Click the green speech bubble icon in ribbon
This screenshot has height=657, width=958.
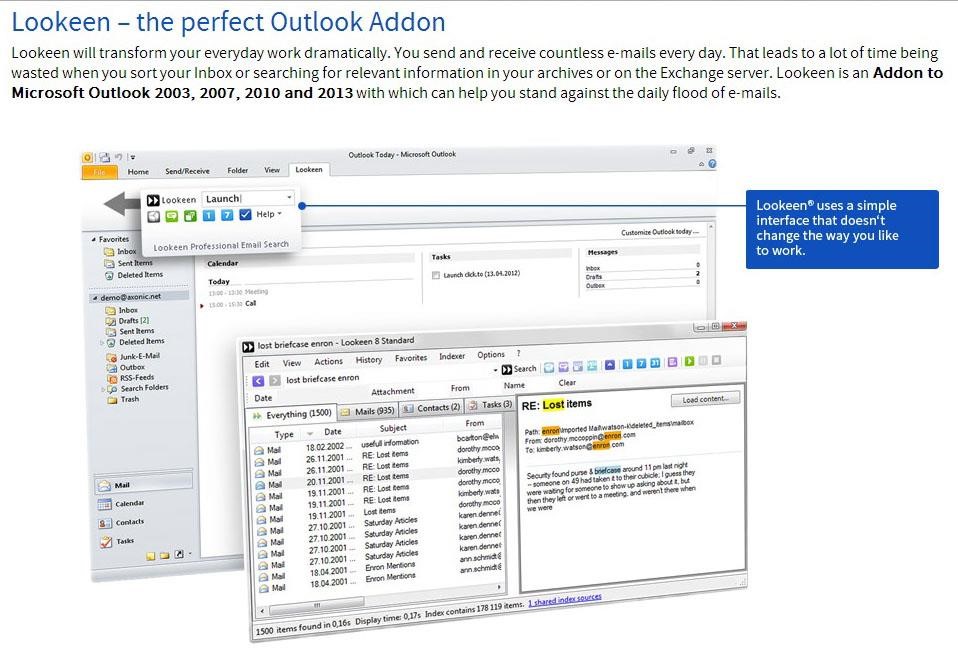click(x=172, y=216)
